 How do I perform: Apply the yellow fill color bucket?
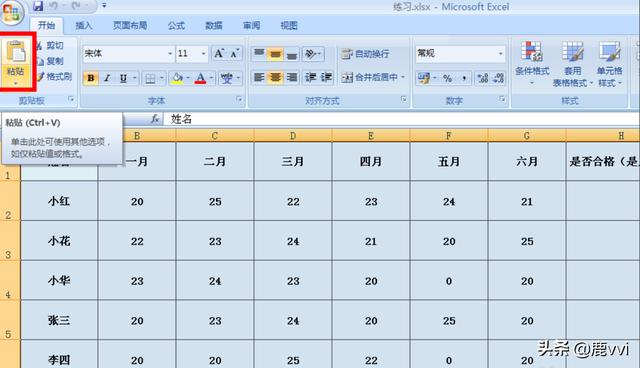(x=177, y=78)
